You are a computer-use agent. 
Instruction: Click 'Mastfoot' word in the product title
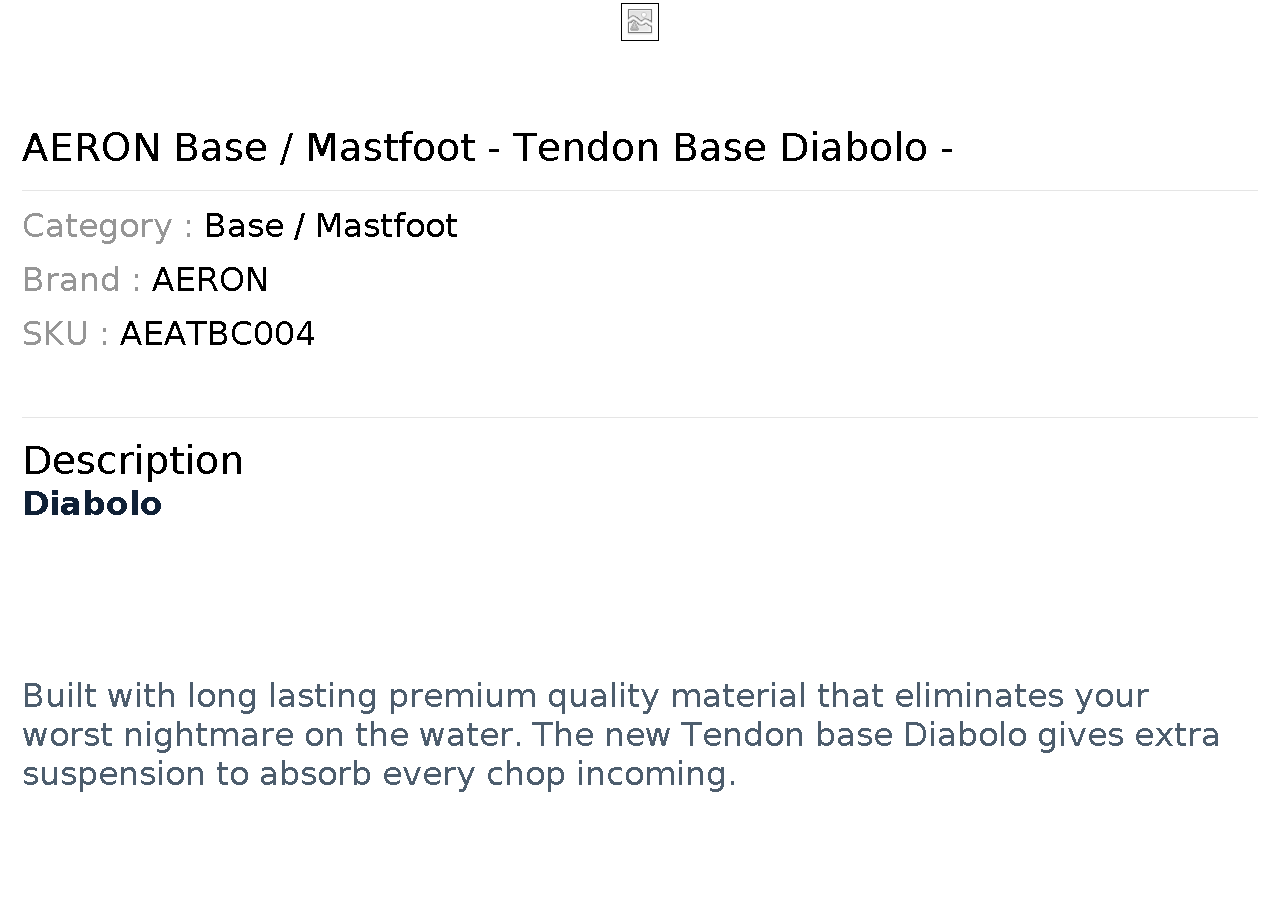click(x=391, y=148)
